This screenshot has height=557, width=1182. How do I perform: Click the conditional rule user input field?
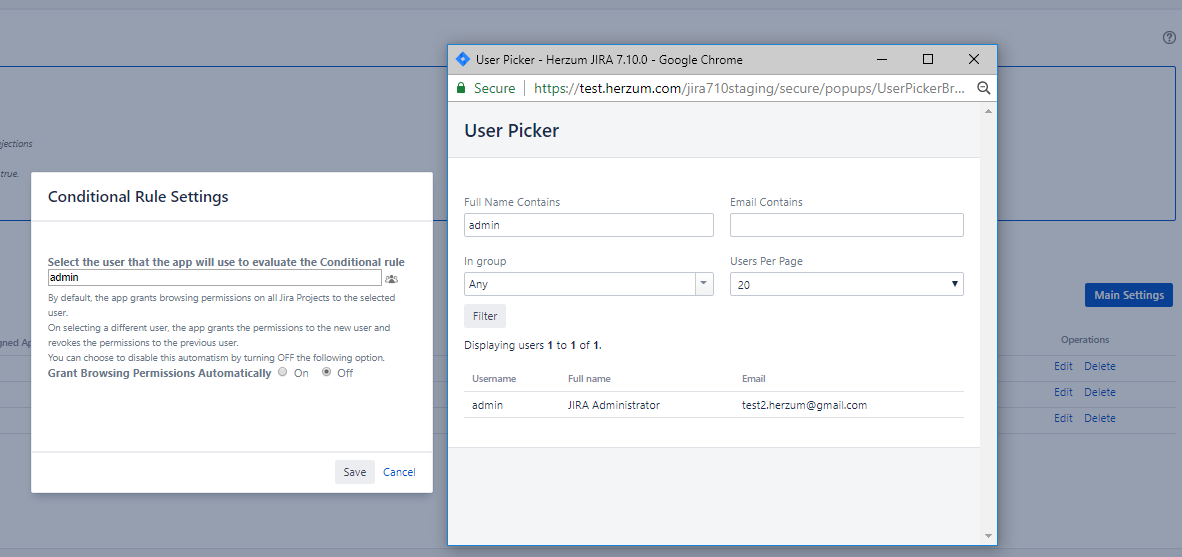[215, 277]
